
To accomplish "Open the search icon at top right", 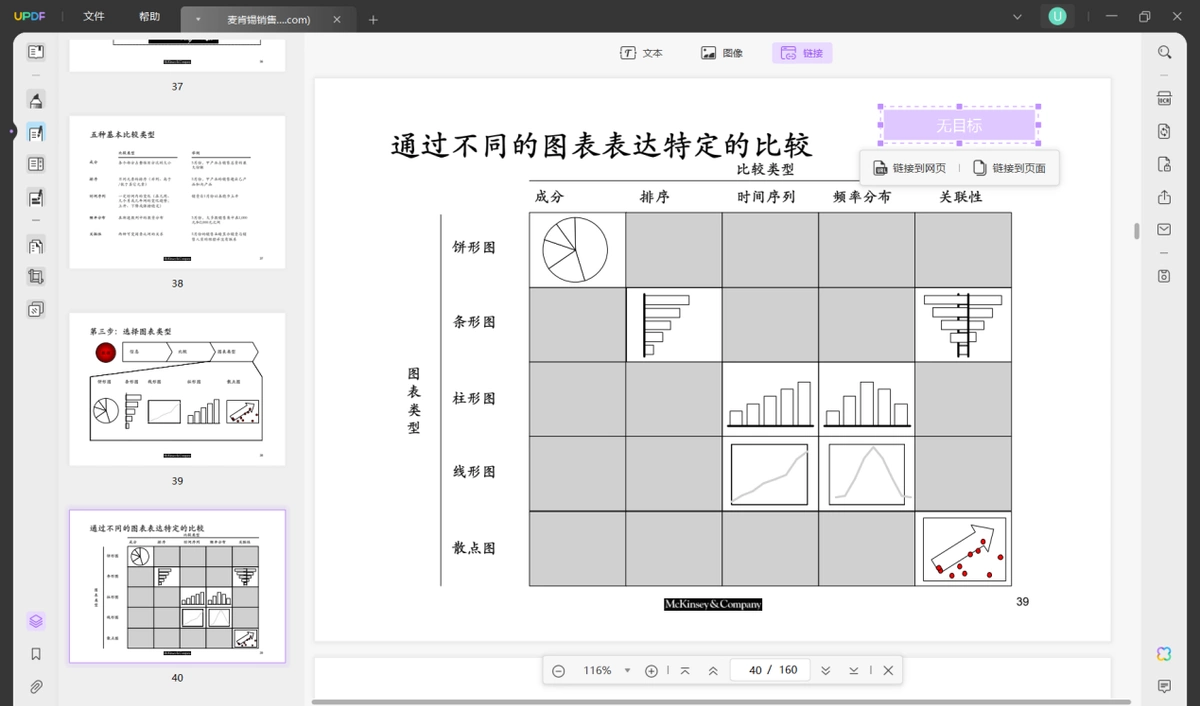I will point(1164,52).
